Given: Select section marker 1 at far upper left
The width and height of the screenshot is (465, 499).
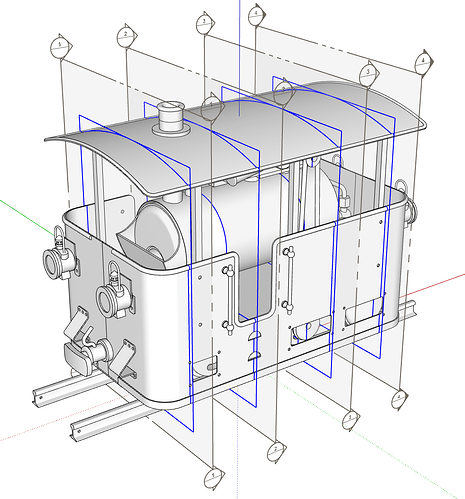Looking at the screenshot, I should coord(61,46).
